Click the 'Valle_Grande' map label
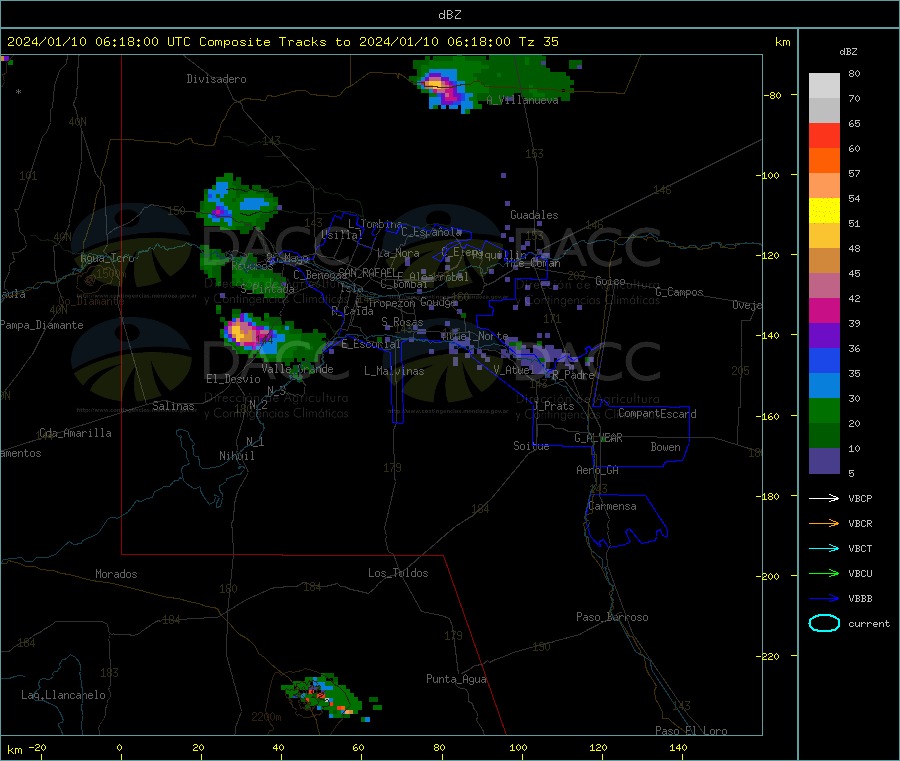 (297, 369)
